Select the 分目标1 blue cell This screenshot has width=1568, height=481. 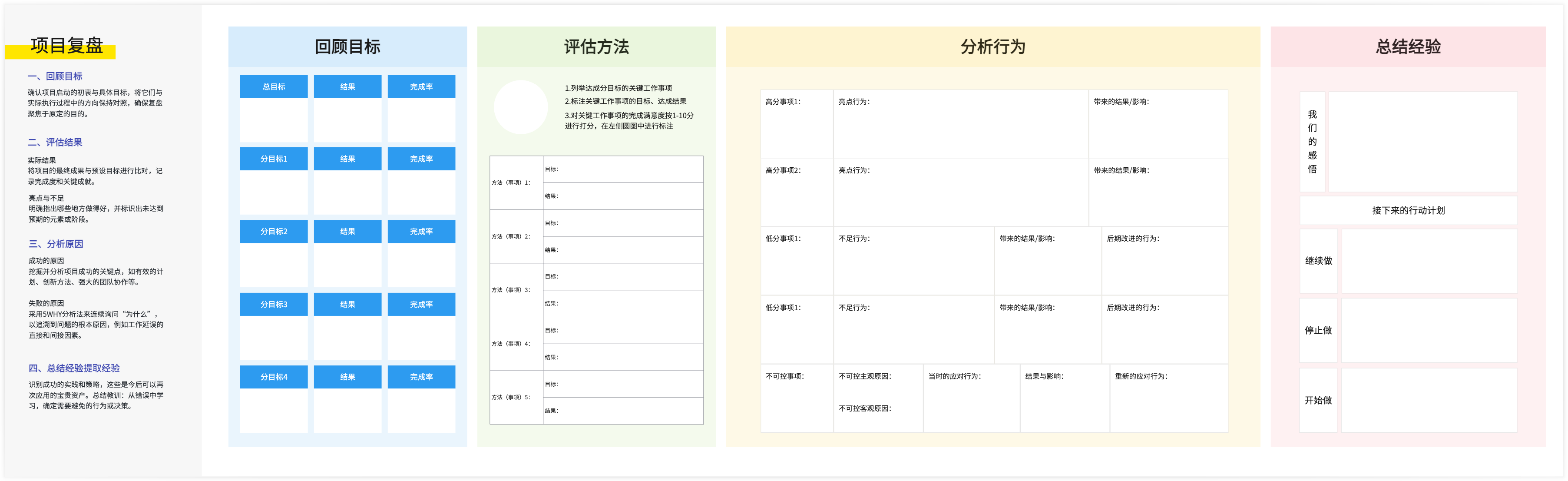click(x=274, y=158)
